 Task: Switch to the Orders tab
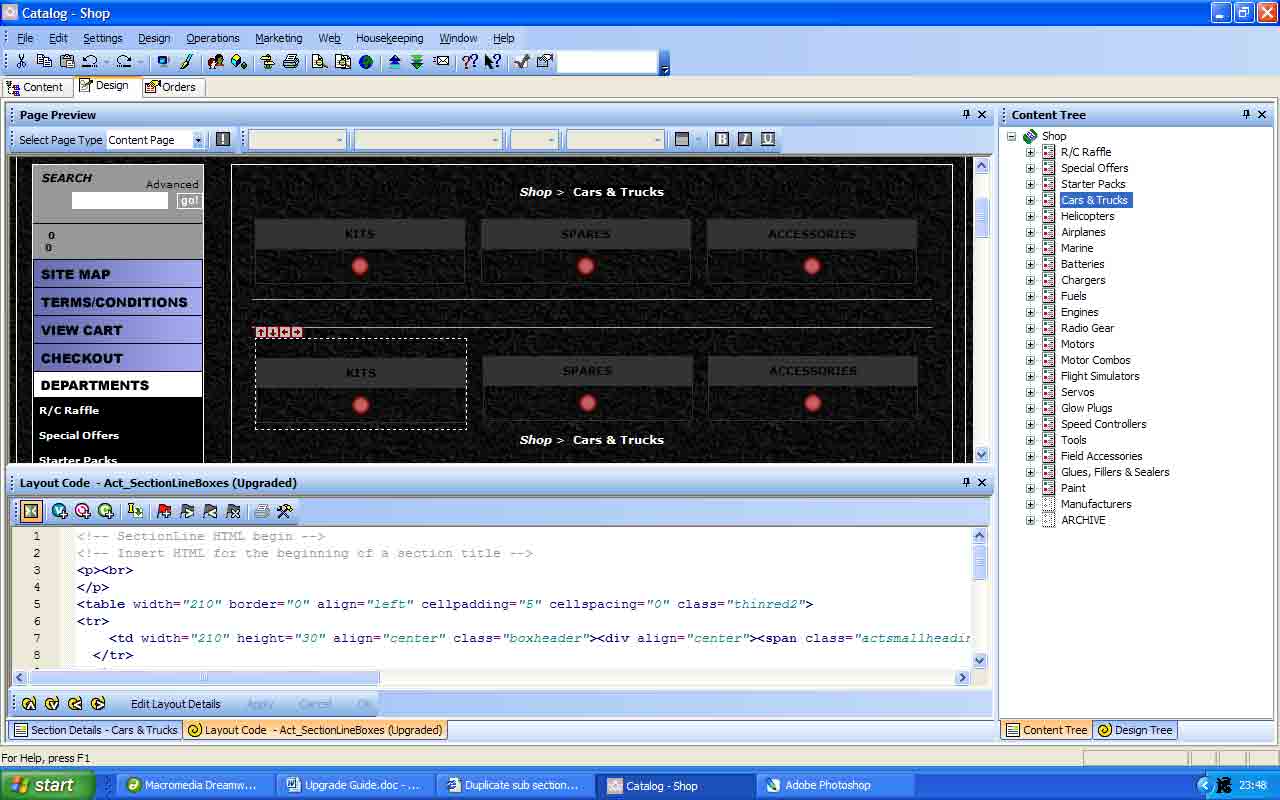(x=171, y=87)
